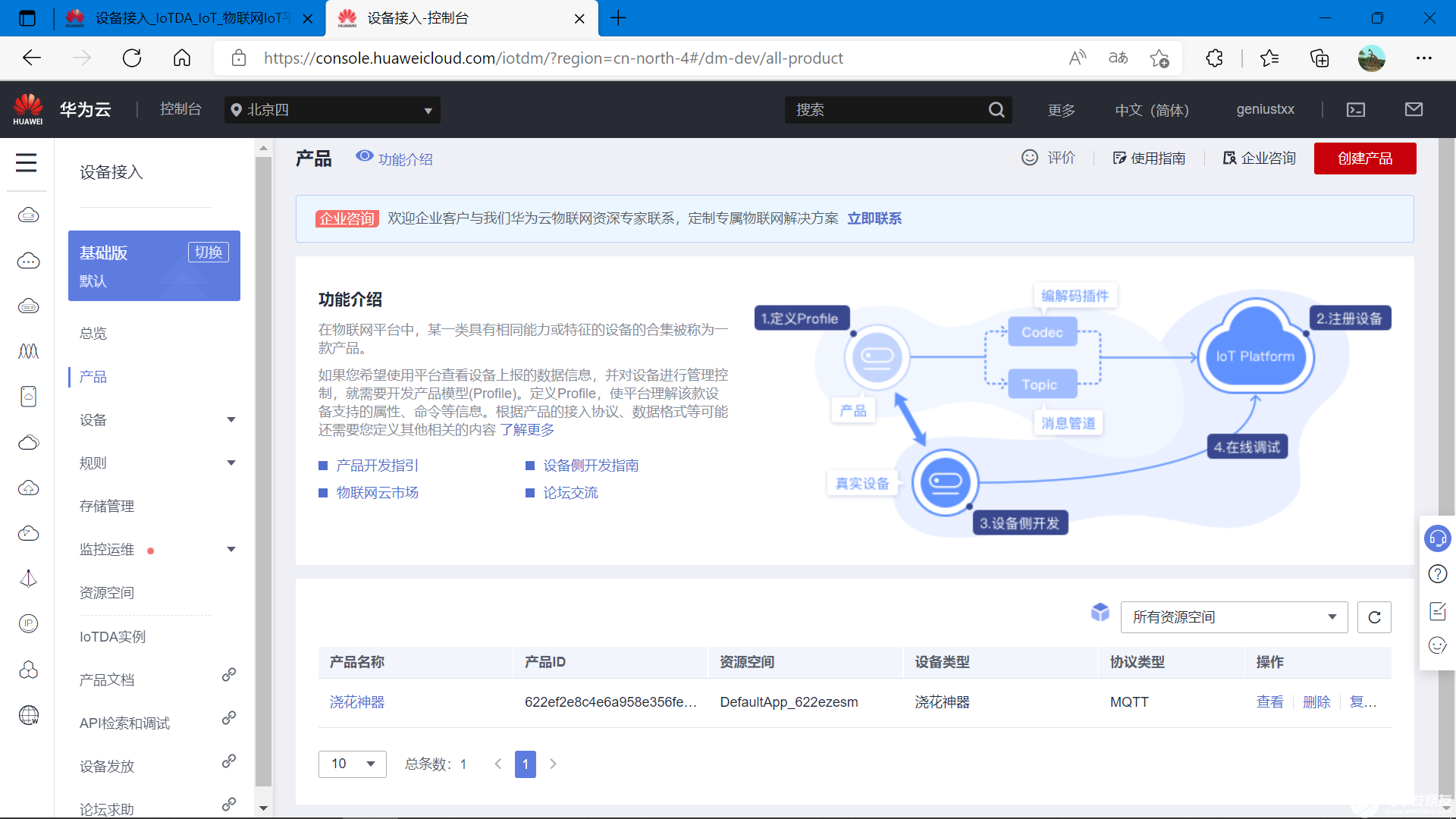Open the 论坛交流 link

point(570,493)
